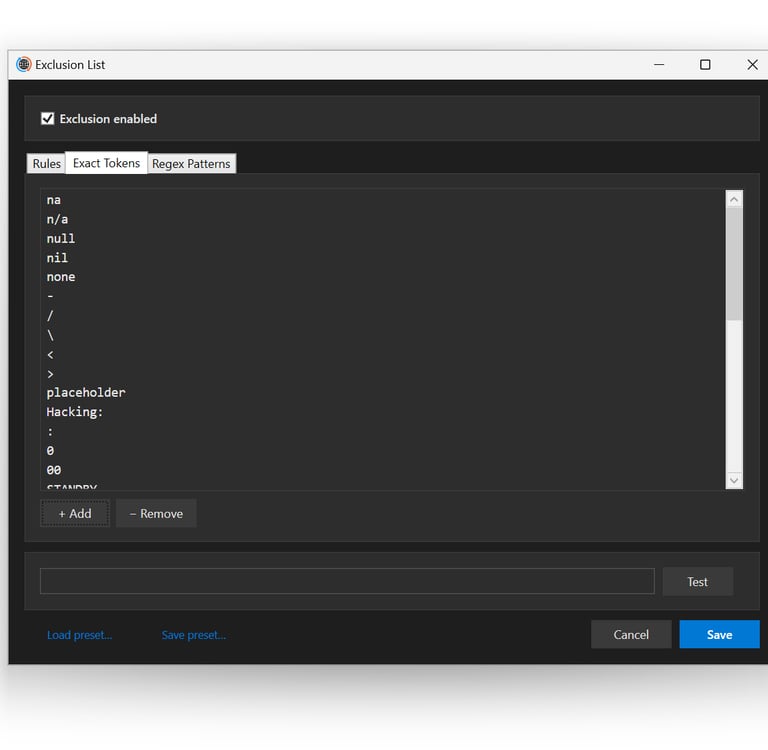Select the 'Hacking:' token entry
This screenshot has width=768, height=750.
tap(75, 411)
